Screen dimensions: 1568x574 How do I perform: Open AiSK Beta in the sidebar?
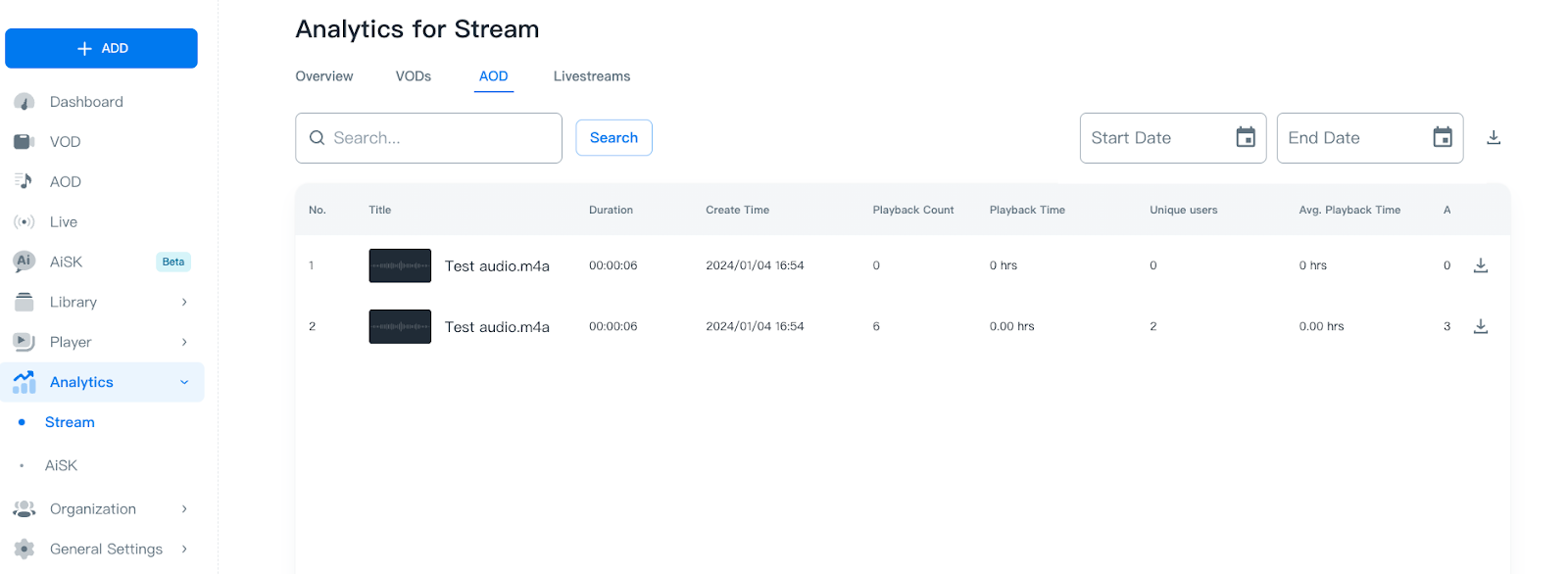point(66,263)
